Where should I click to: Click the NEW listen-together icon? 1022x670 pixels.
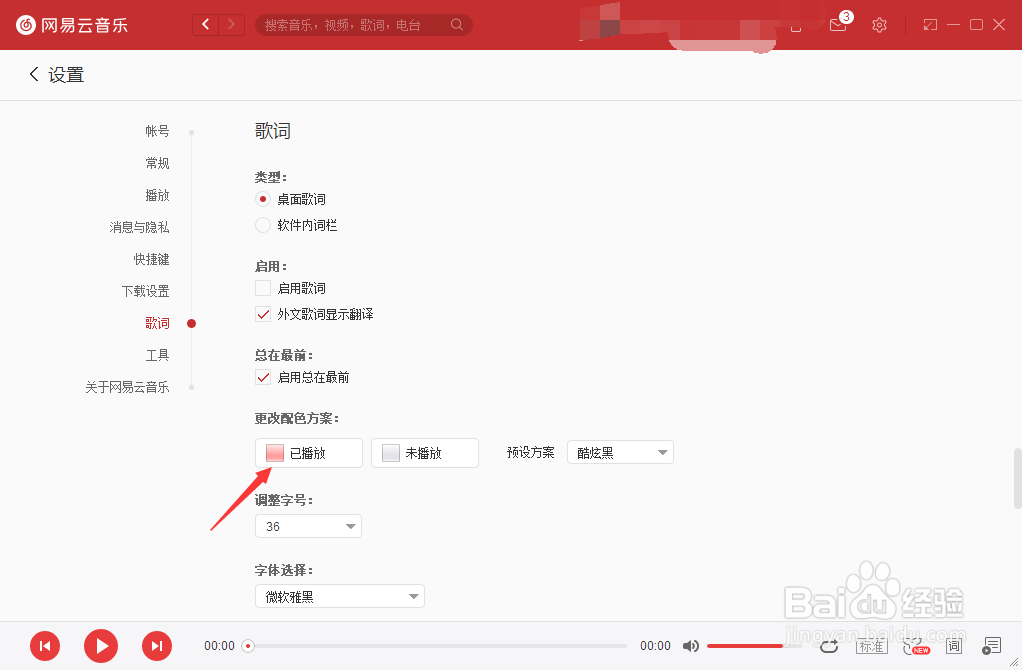coord(913,646)
